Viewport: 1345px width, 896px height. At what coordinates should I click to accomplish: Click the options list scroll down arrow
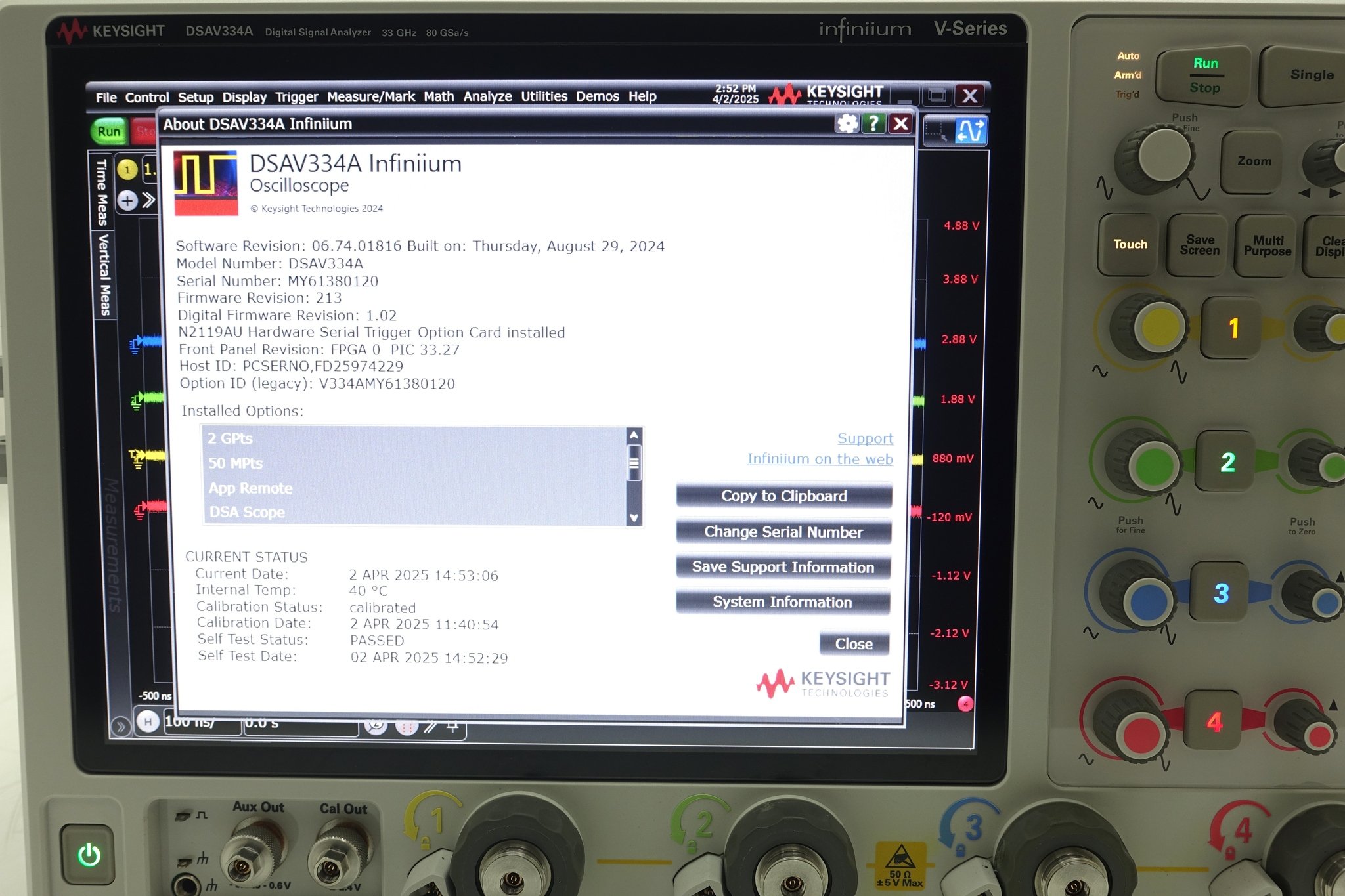tap(634, 517)
